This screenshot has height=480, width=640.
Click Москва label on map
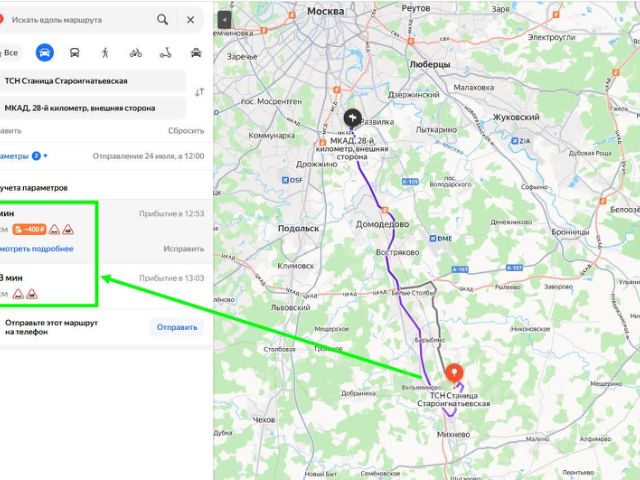[x=325, y=11]
